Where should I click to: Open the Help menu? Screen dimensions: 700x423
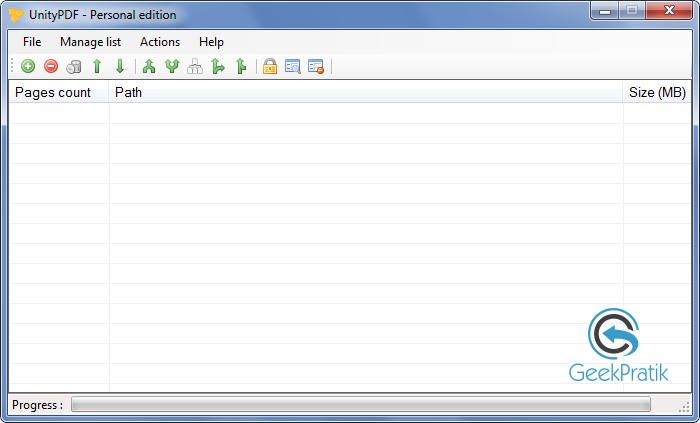(211, 42)
